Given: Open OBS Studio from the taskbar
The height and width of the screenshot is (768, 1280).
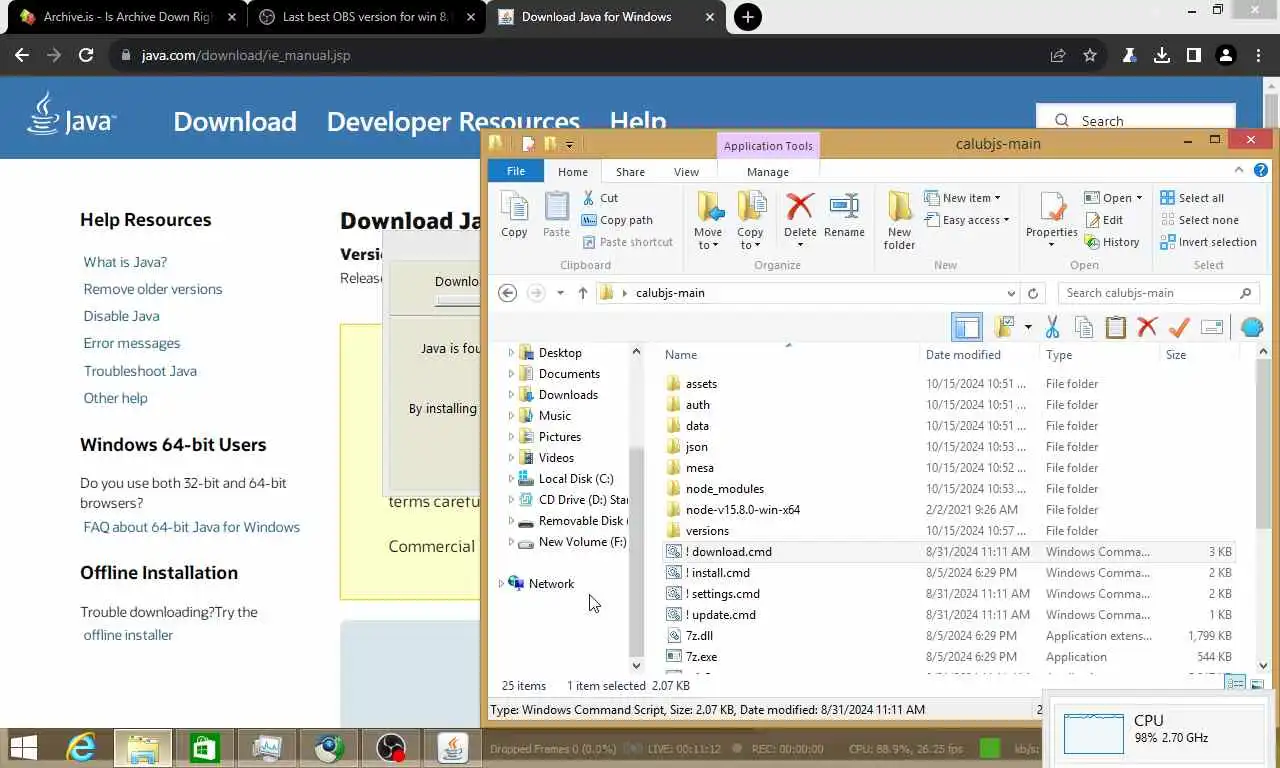Looking at the screenshot, I should coord(391,748).
